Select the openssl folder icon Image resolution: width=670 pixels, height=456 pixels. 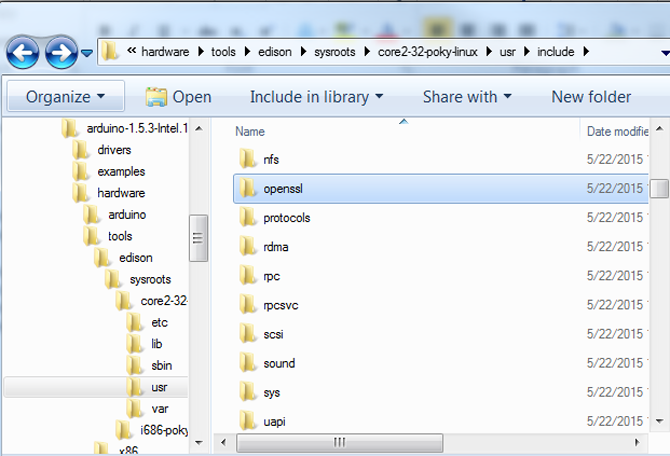click(247, 188)
